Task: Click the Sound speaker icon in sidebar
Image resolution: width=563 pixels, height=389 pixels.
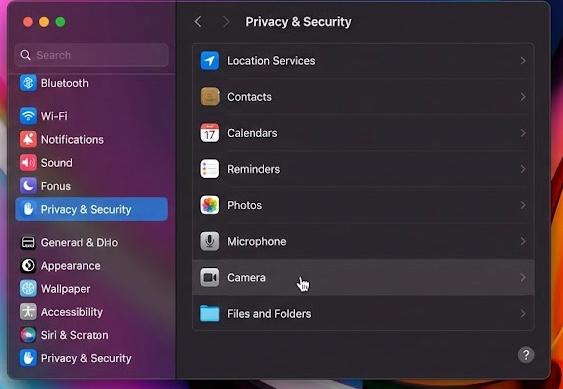Action: tap(28, 163)
